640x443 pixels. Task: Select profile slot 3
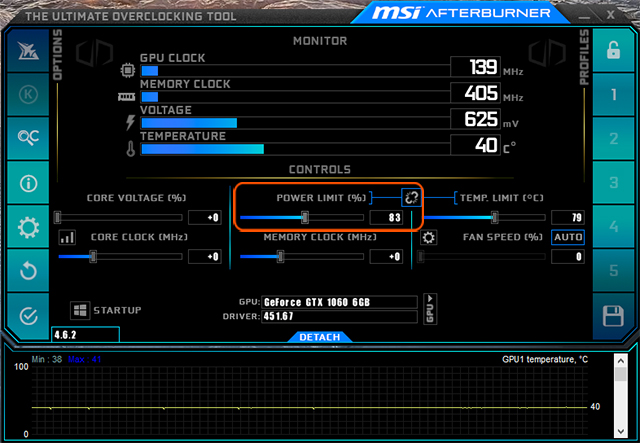[613, 183]
